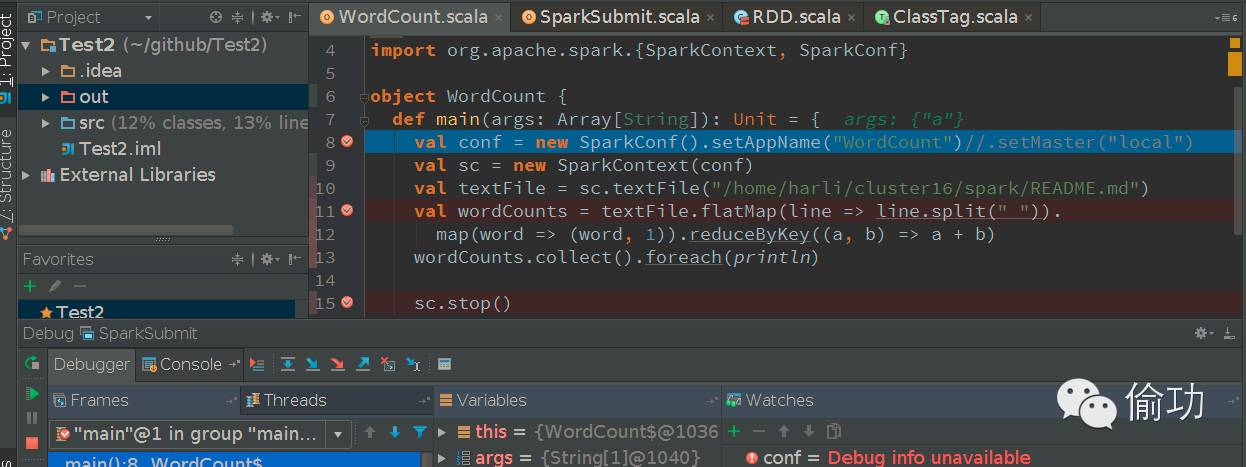Open the Favorites panel settings gear
The width and height of the screenshot is (1246, 467).
pos(268,259)
